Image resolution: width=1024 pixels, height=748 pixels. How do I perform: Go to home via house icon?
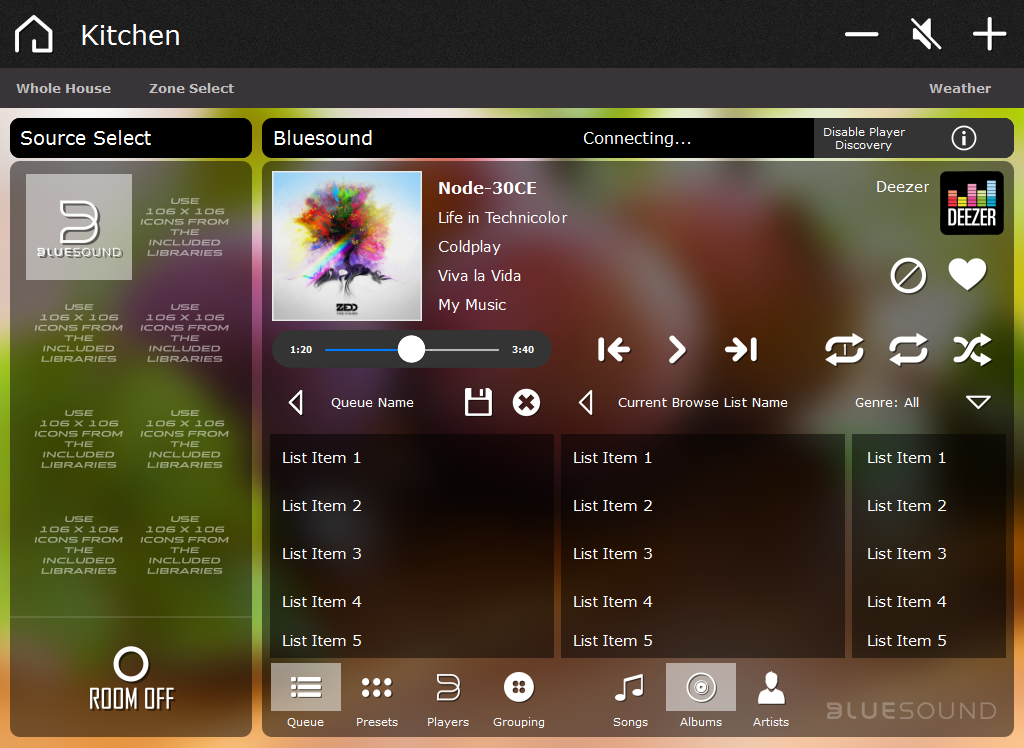[33, 34]
